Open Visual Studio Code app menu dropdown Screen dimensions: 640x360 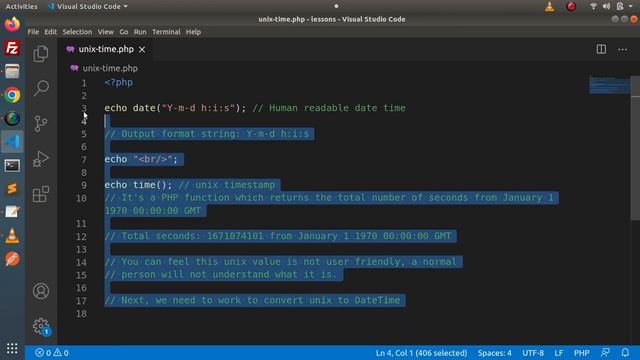(x=88, y=7)
